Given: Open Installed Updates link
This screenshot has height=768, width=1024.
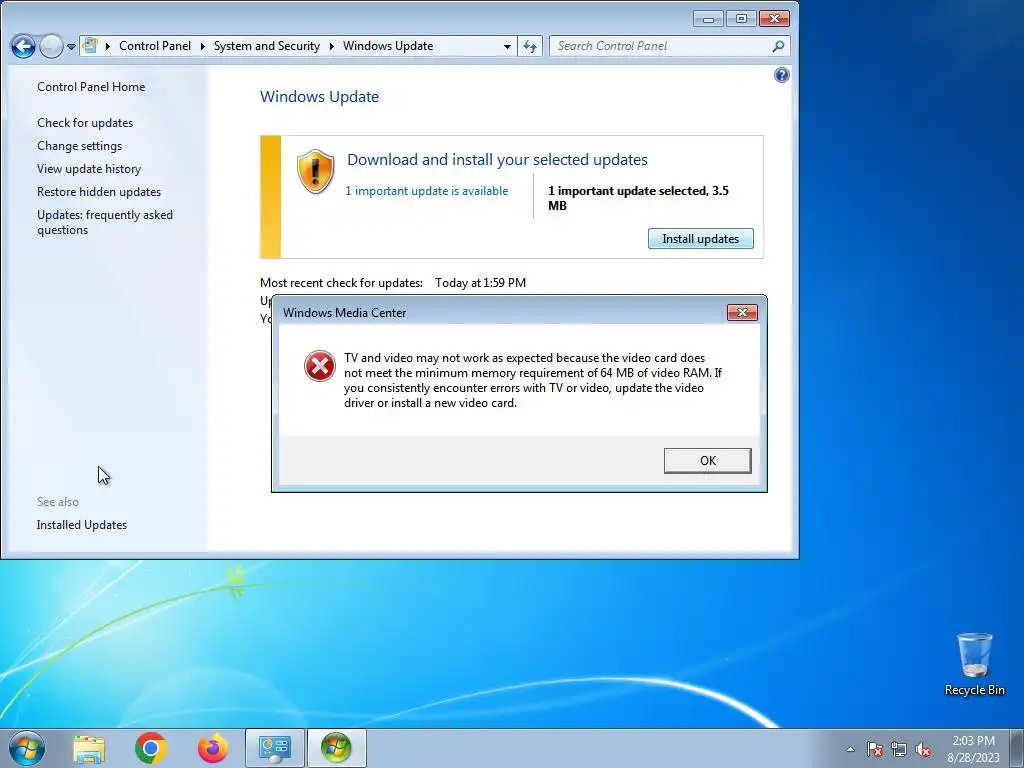Looking at the screenshot, I should click(x=82, y=525).
